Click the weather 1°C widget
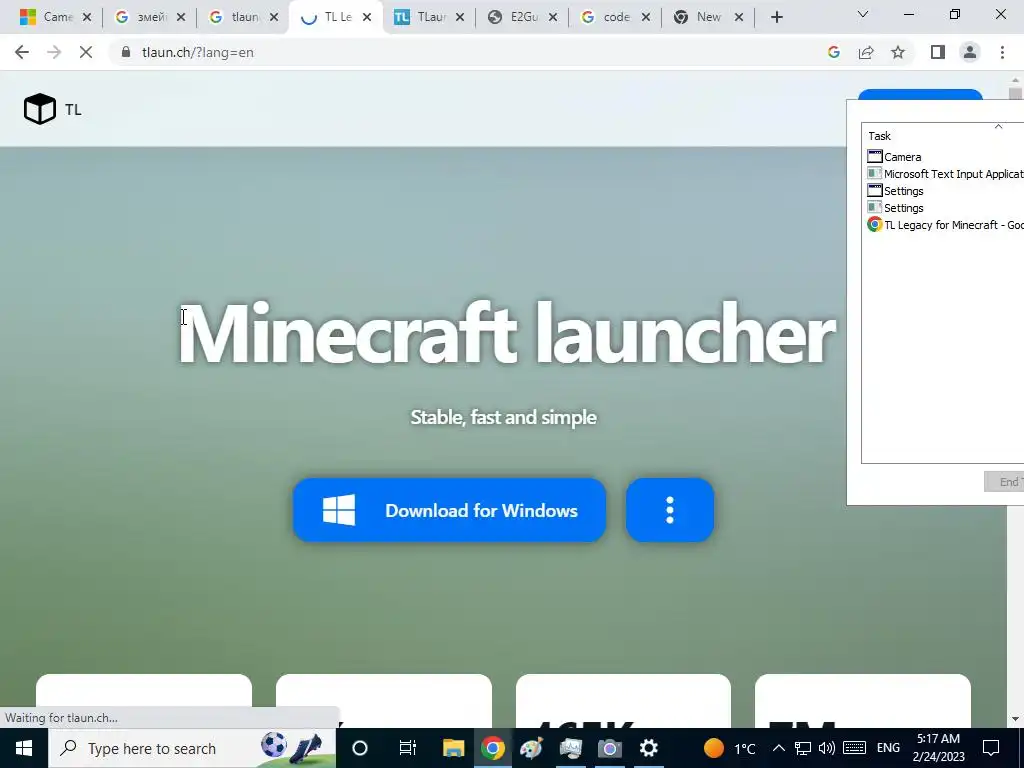This screenshot has height=768, width=1024. coord(729,748)
